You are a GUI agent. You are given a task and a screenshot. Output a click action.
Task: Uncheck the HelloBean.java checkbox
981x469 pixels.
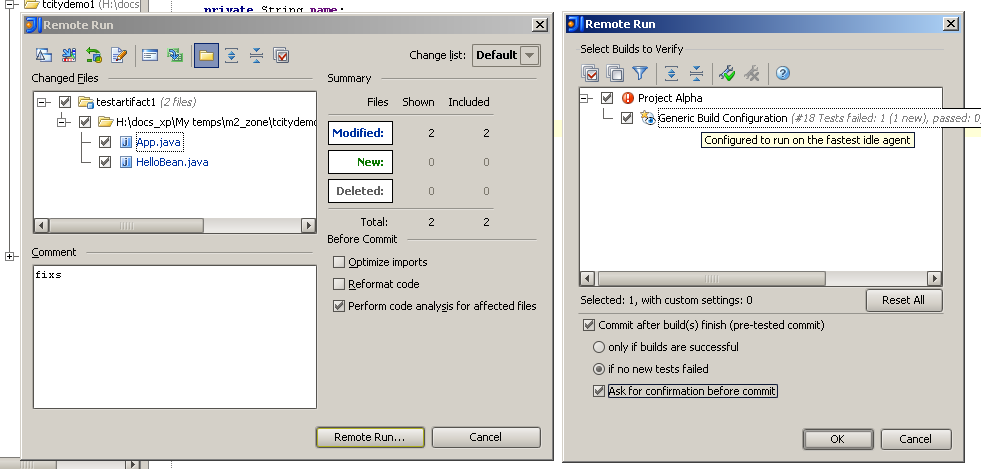(x=105, y=163)
